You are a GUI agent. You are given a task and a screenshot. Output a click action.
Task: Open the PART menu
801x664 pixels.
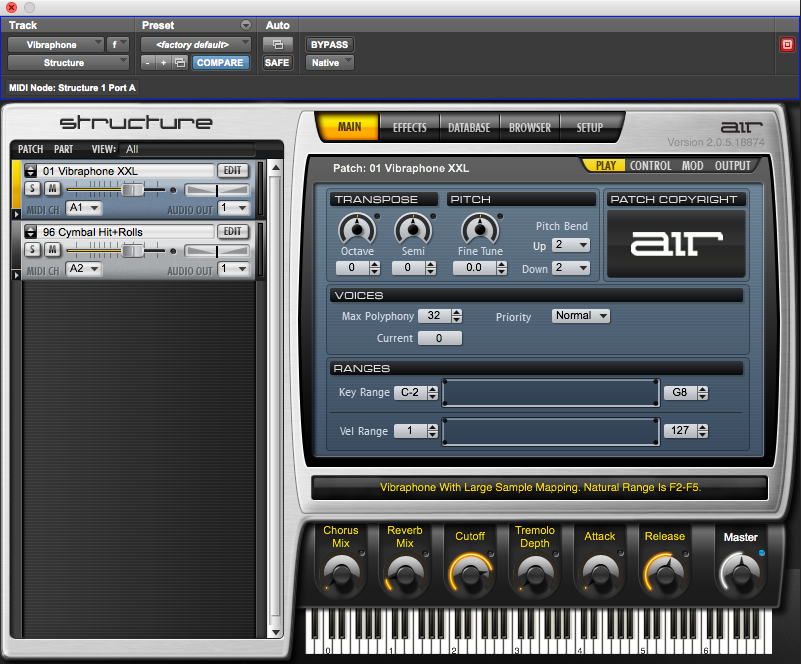tap(63, 149)
